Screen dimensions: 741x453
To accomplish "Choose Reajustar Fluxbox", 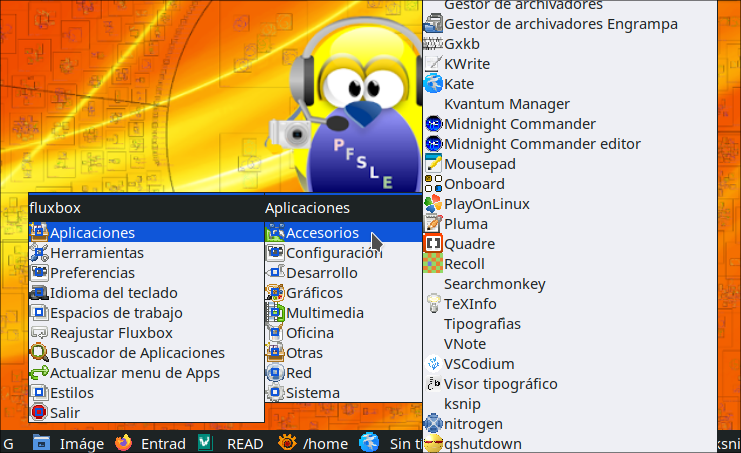I will [146, 333].
